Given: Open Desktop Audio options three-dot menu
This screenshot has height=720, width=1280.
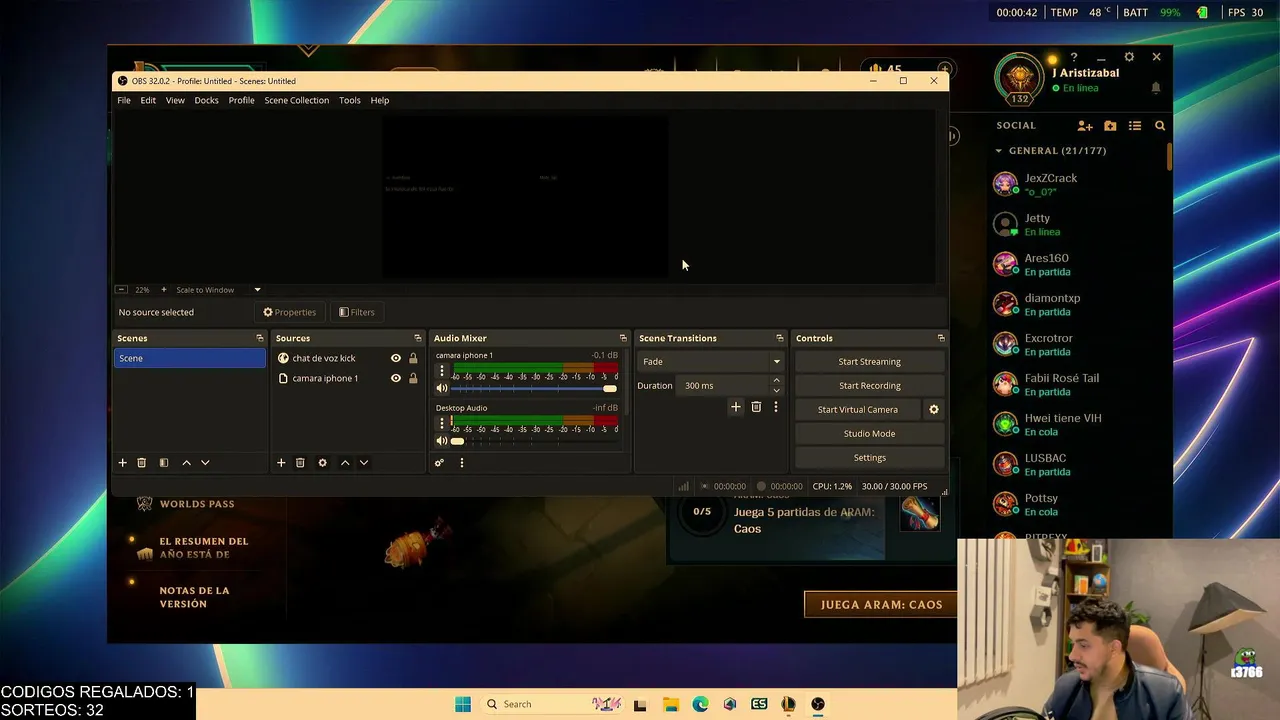Looking at the screenshot, I should point(442,424).
